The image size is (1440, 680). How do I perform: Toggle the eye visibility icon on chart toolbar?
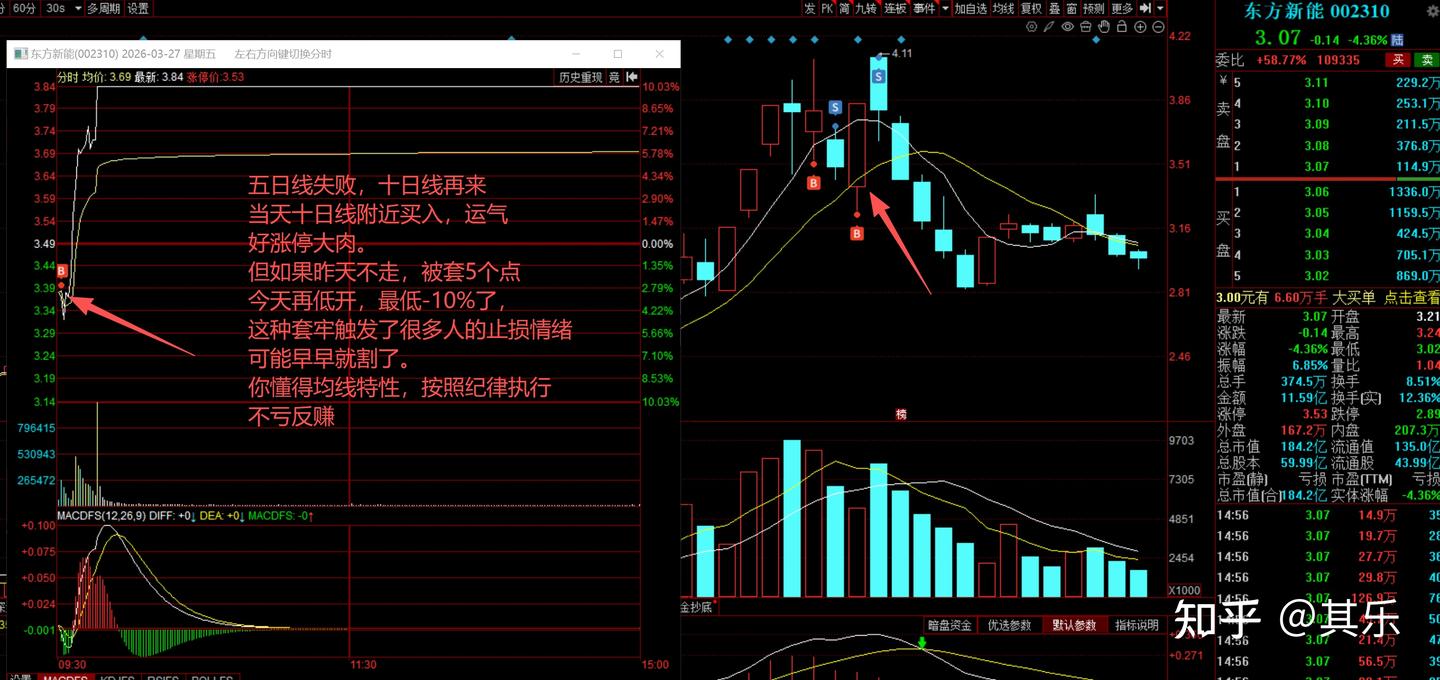1068,27
